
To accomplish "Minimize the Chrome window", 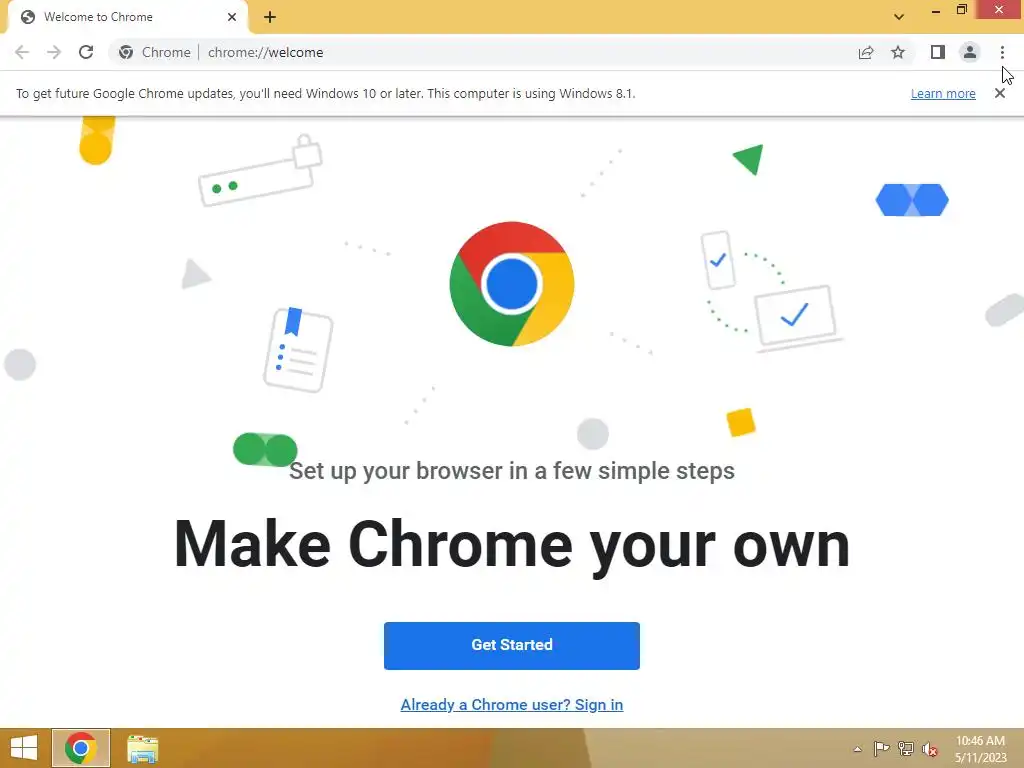I will [935, 10].
